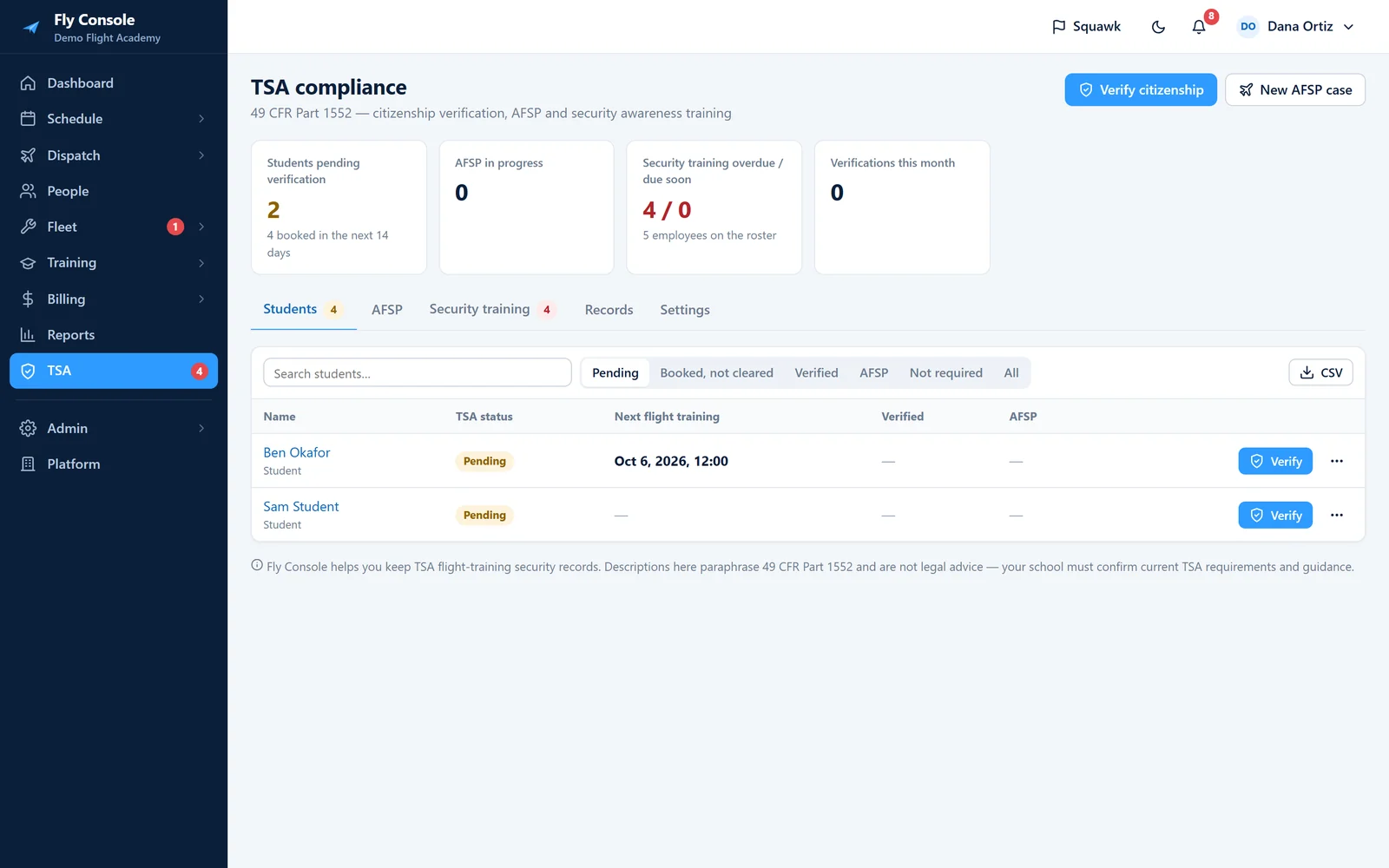
Task: Export students as CSV
Action: [x=1320, y=373]
